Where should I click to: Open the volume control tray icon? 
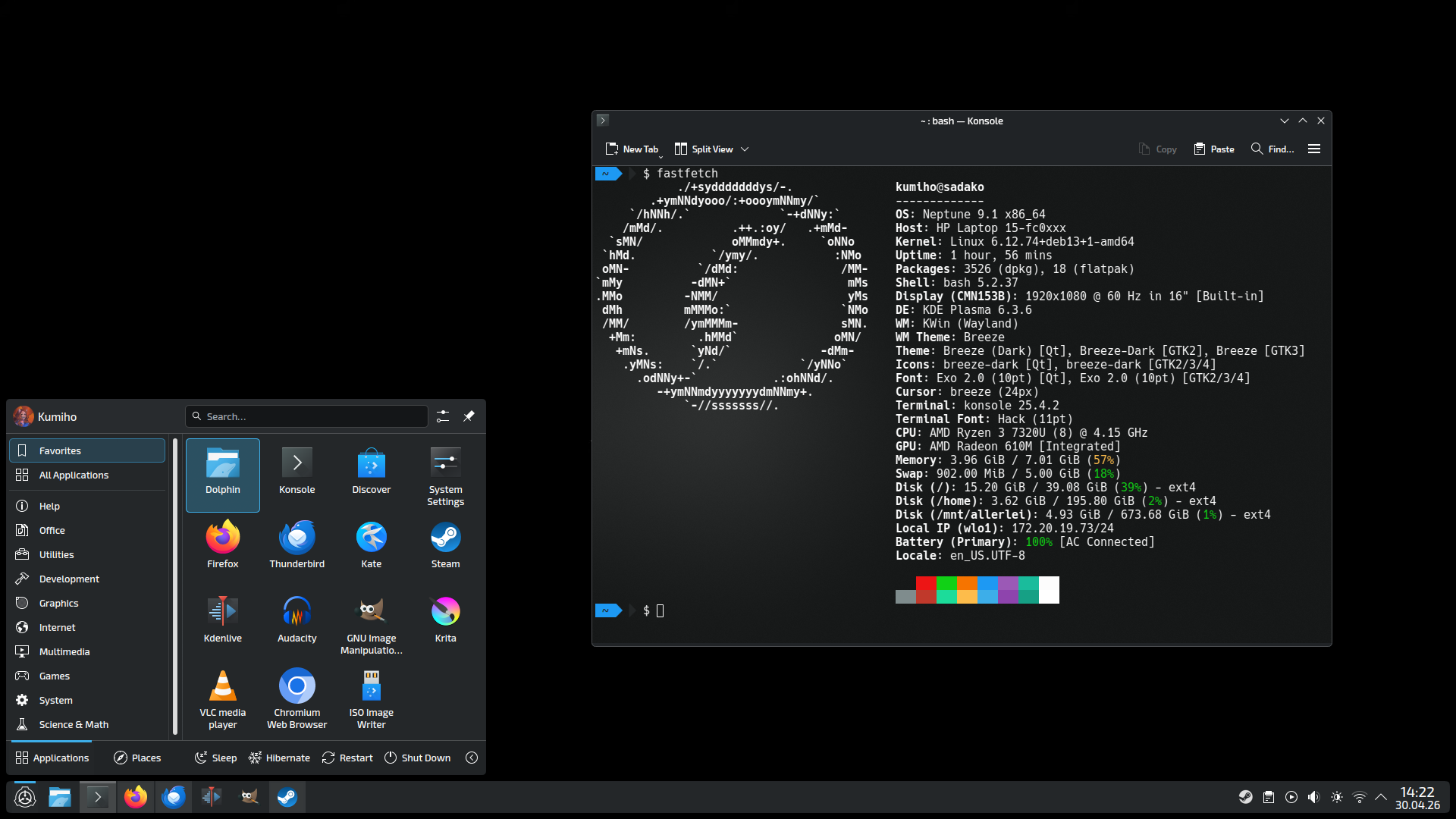click(1314, 797)
